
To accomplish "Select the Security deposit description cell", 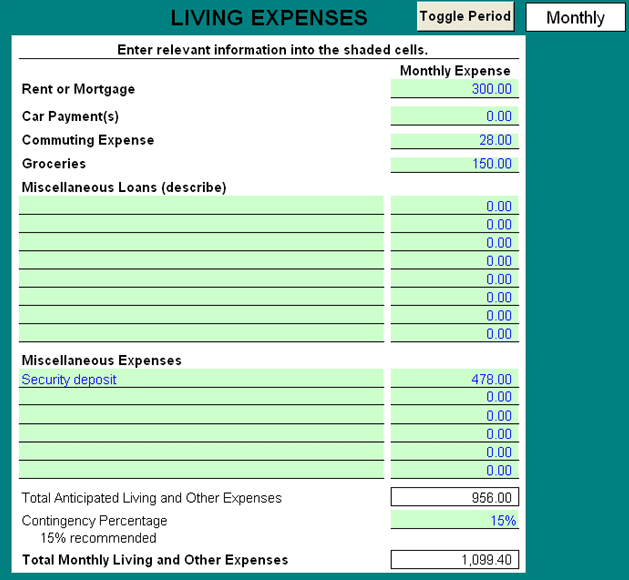I will pyautogui.click(x=201, y=379).
